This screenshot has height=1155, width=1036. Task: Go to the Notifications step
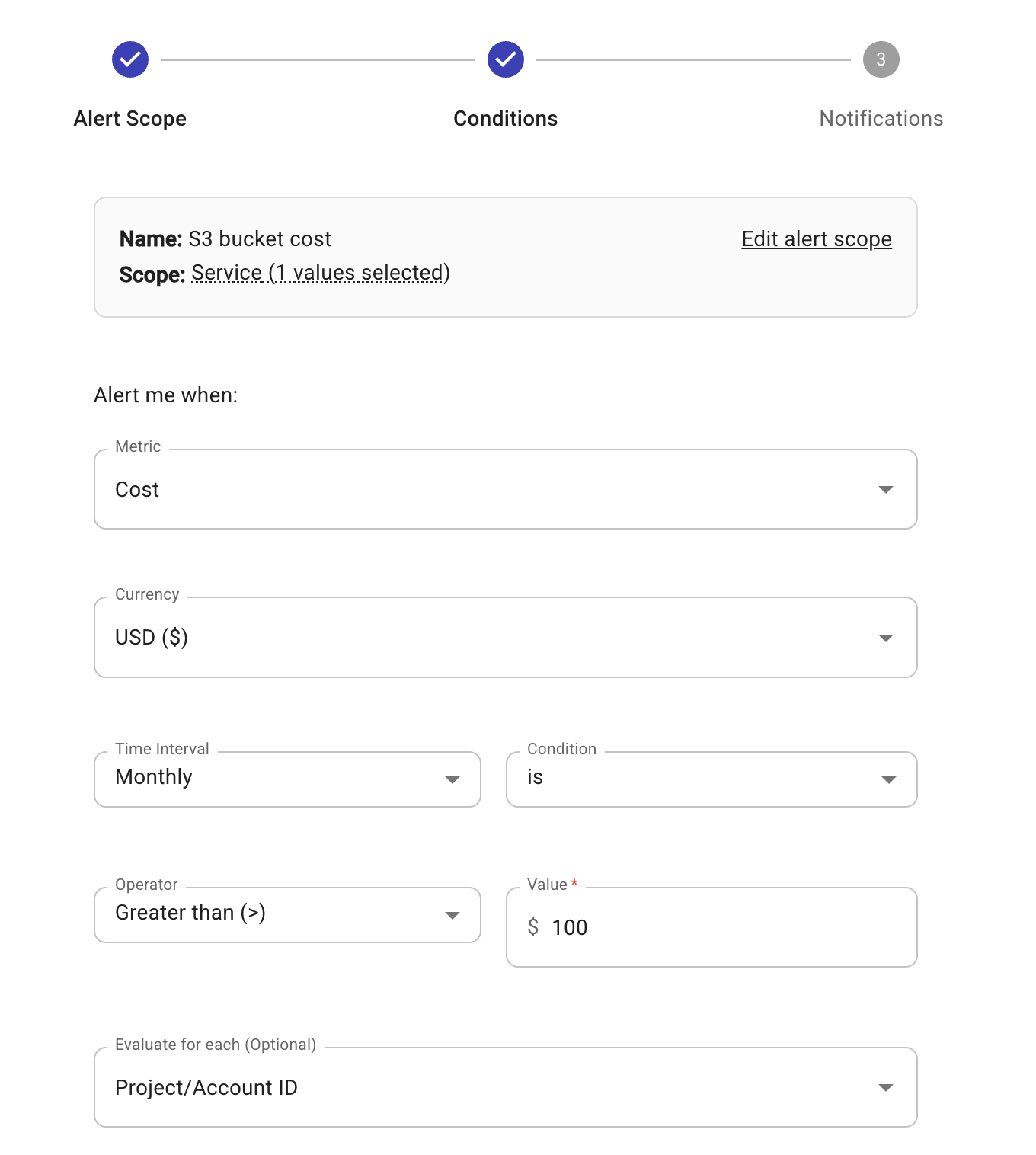880,118
